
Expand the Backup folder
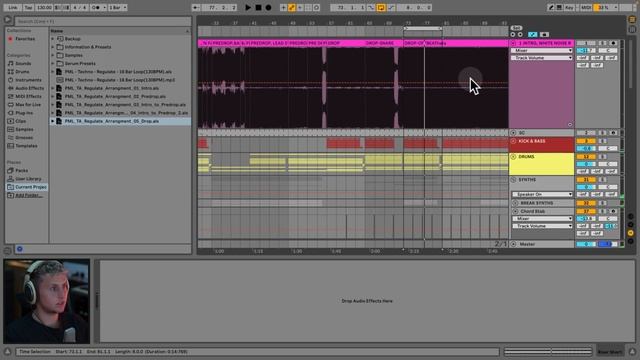pos(53,39)
